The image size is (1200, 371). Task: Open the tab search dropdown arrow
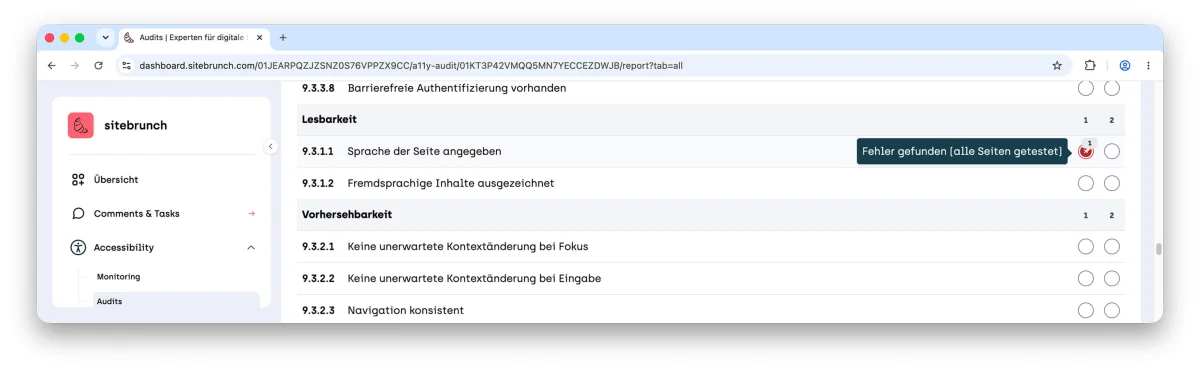click(x=105, y=38)
